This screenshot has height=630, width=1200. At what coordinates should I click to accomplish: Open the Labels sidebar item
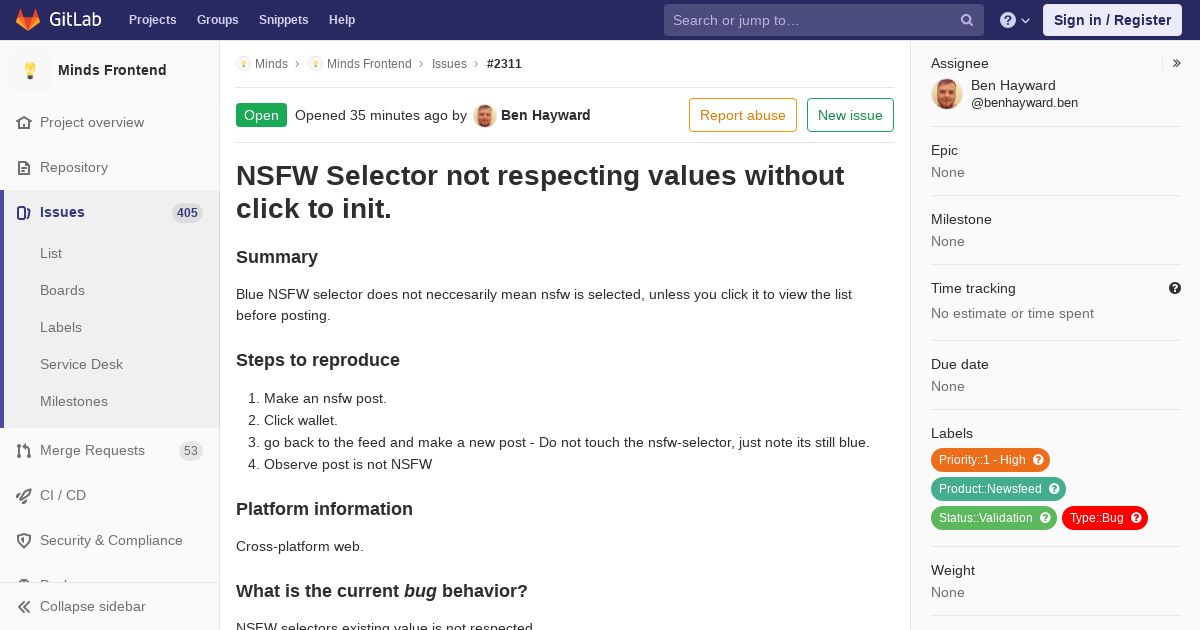click(x=61, y=327)
